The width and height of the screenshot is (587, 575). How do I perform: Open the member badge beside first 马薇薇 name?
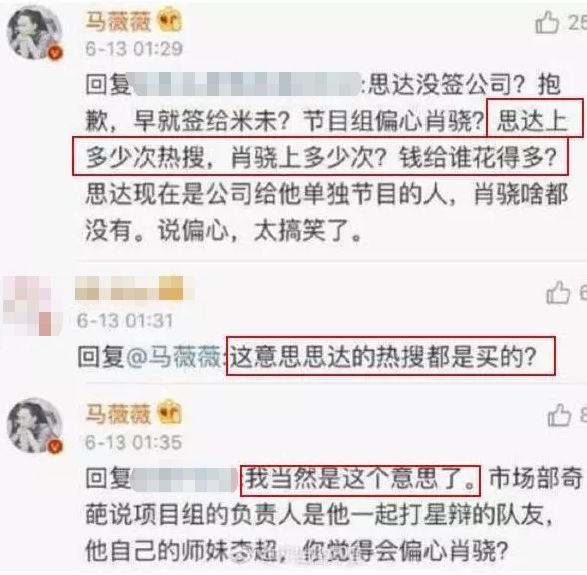click(169, 20)
